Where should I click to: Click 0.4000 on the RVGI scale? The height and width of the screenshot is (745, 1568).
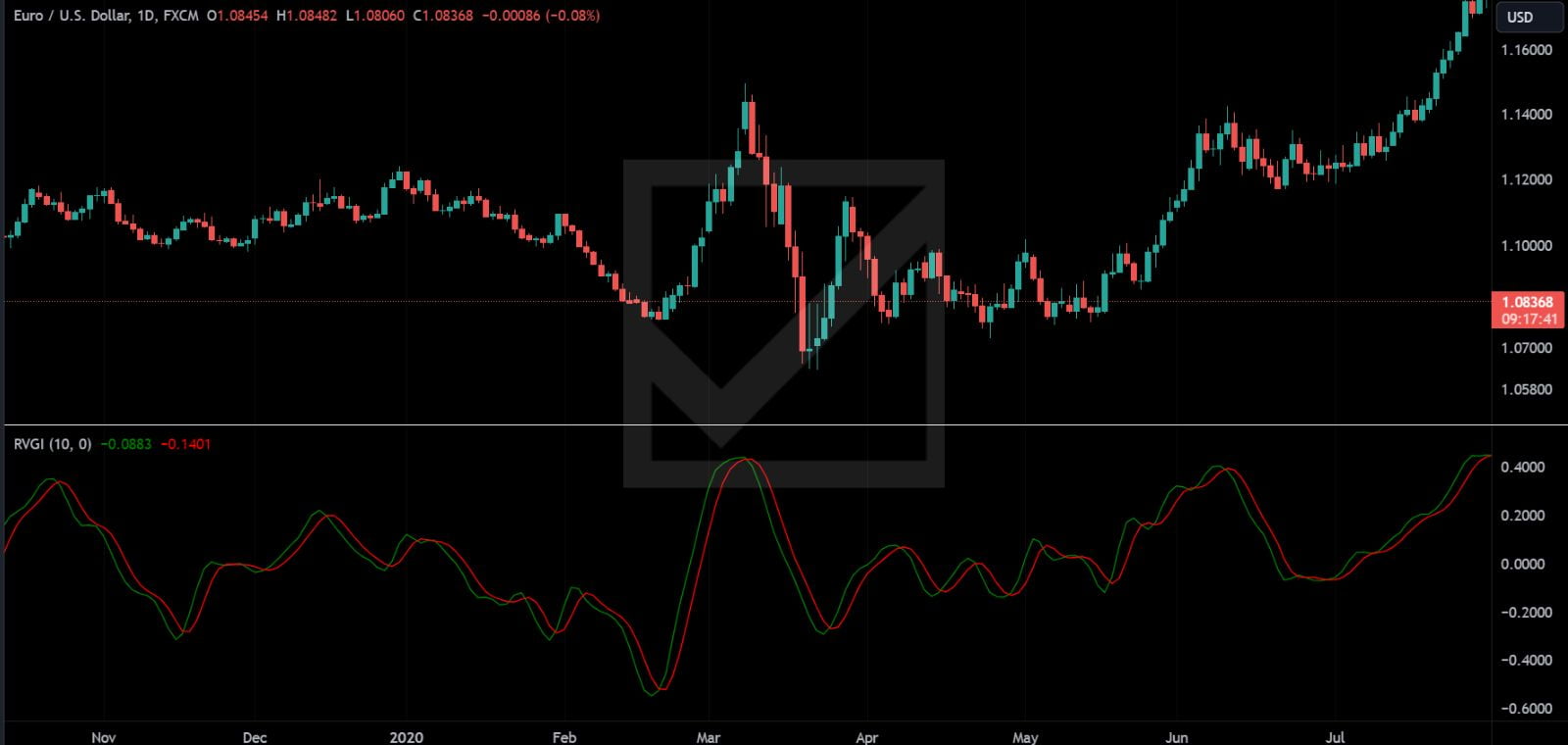[1523, 468]
